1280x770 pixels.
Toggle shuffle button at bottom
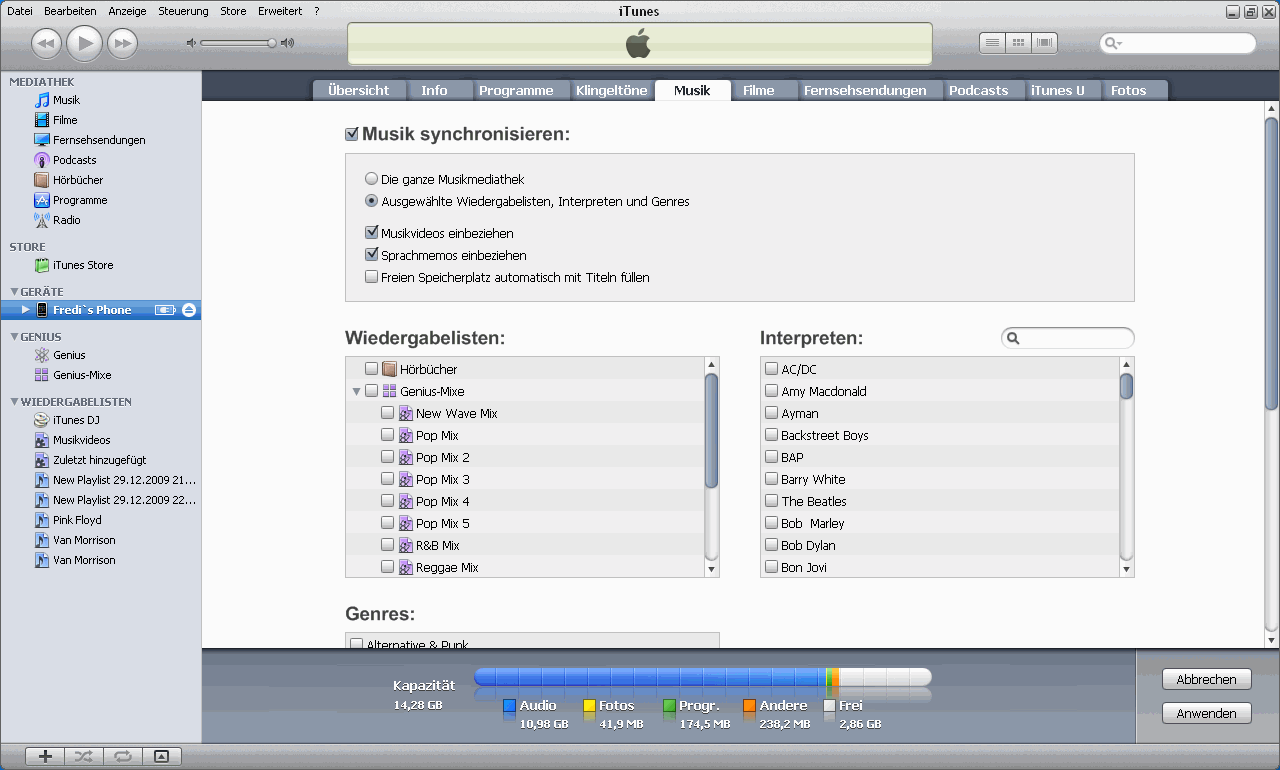point(84,756)
